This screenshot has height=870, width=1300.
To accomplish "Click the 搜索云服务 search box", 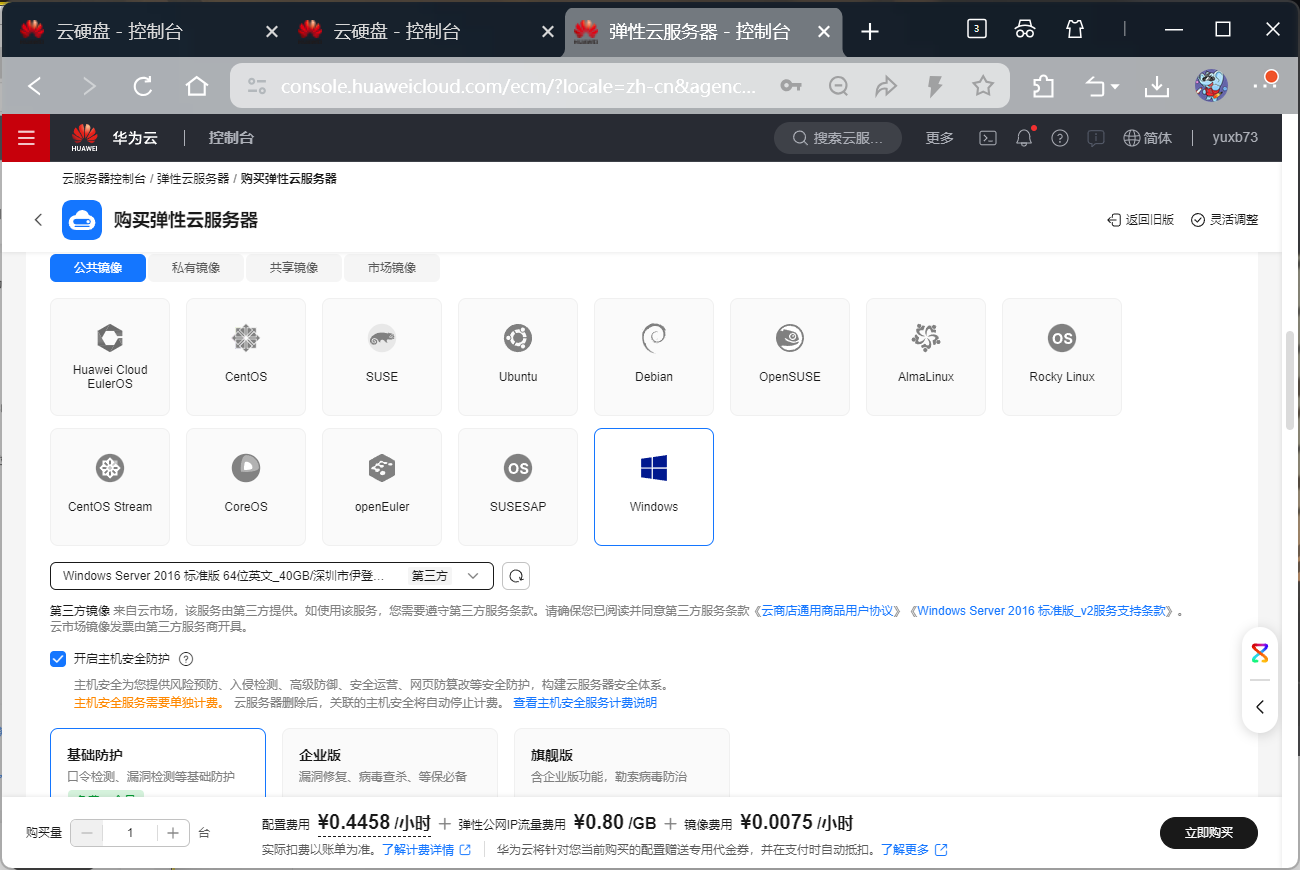I will click(x=838, y=138).
